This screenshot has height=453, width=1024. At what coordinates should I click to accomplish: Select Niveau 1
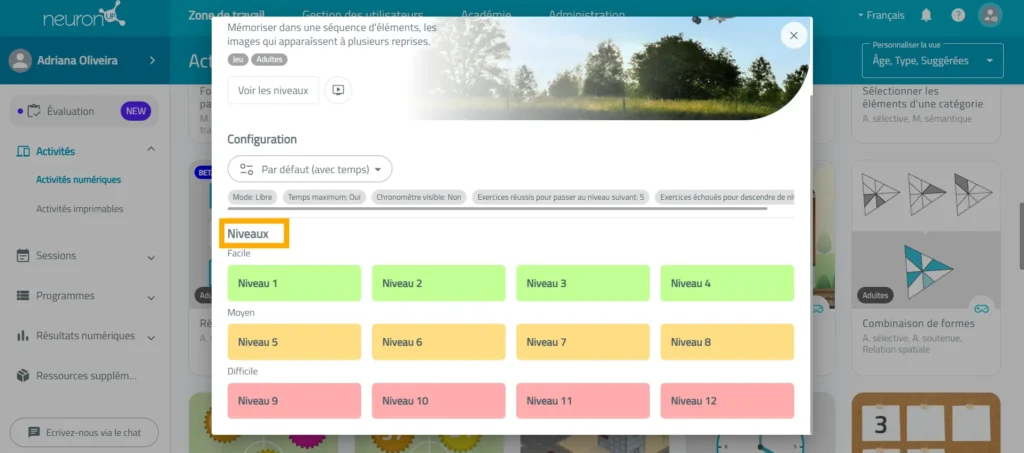click(294, 283)
